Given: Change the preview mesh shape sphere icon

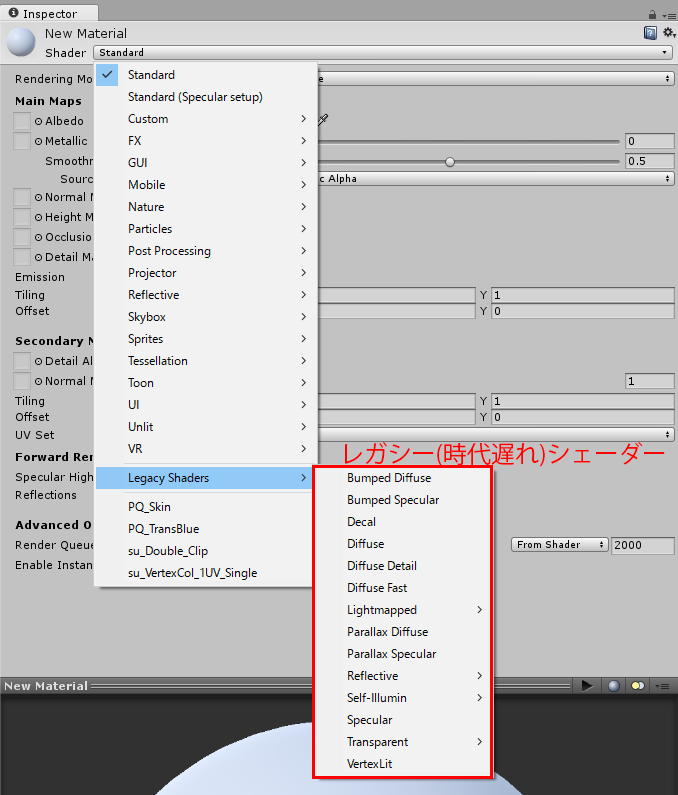Looking at the screenshot, I should point(614,686).
